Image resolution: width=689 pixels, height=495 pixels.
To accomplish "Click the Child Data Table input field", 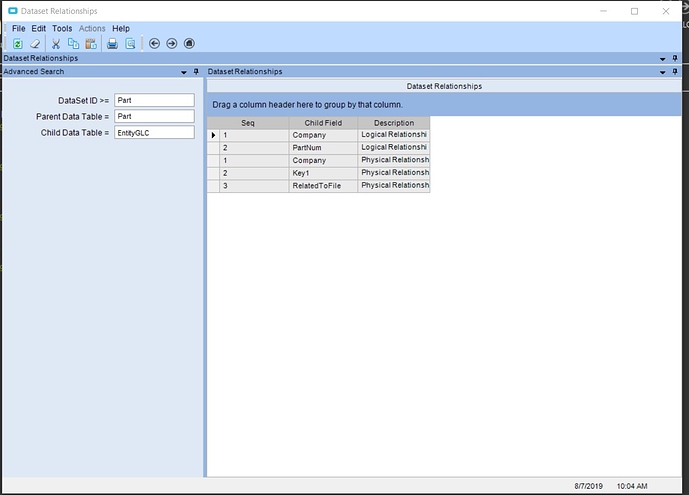I will coord(154,133).
